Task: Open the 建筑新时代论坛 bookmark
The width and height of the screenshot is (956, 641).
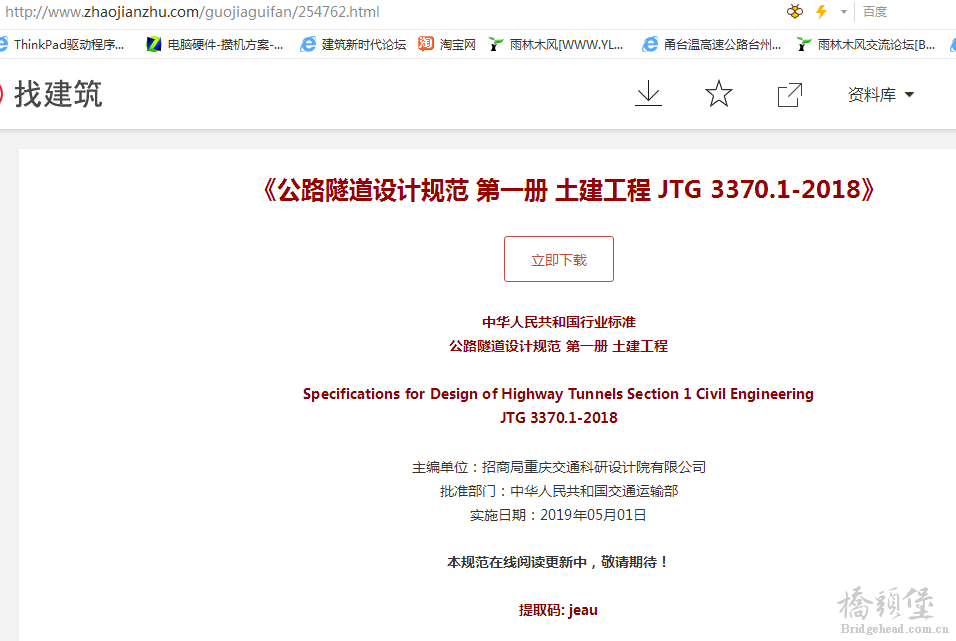Action: click(354, 44)
